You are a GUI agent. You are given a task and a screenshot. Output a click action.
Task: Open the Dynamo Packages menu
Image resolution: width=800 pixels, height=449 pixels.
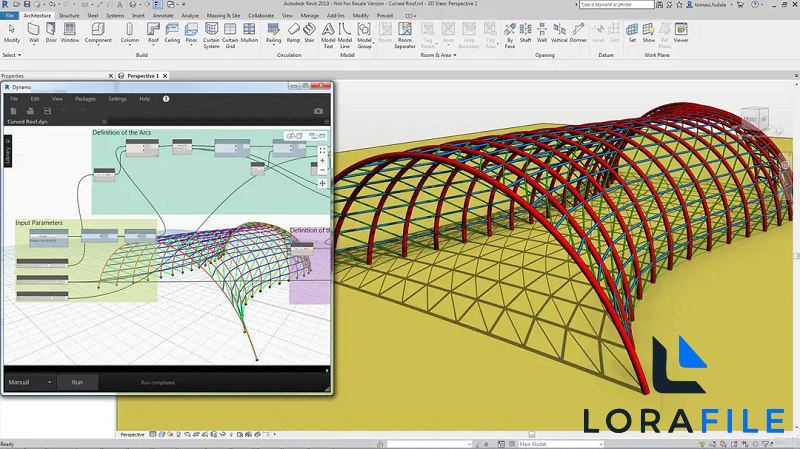pyautogui.click(x=85, y=99)
